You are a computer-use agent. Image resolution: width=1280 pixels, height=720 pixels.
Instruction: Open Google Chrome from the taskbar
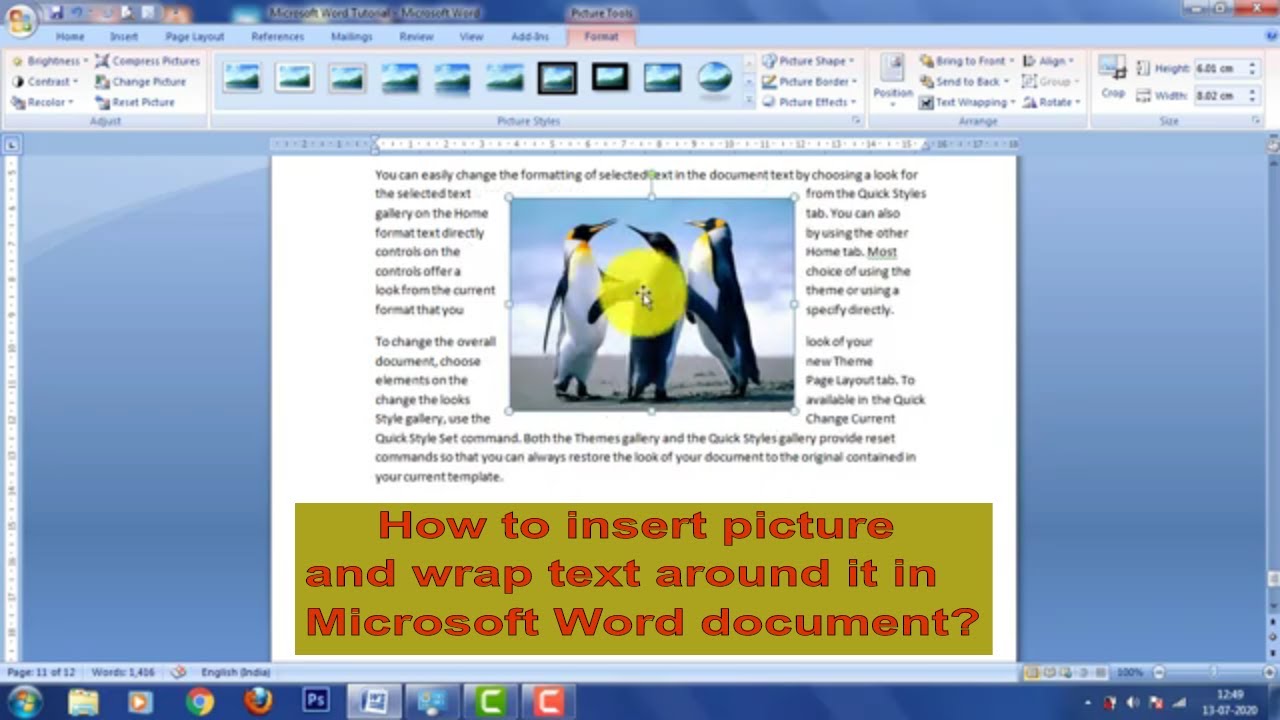click(200, 701)
